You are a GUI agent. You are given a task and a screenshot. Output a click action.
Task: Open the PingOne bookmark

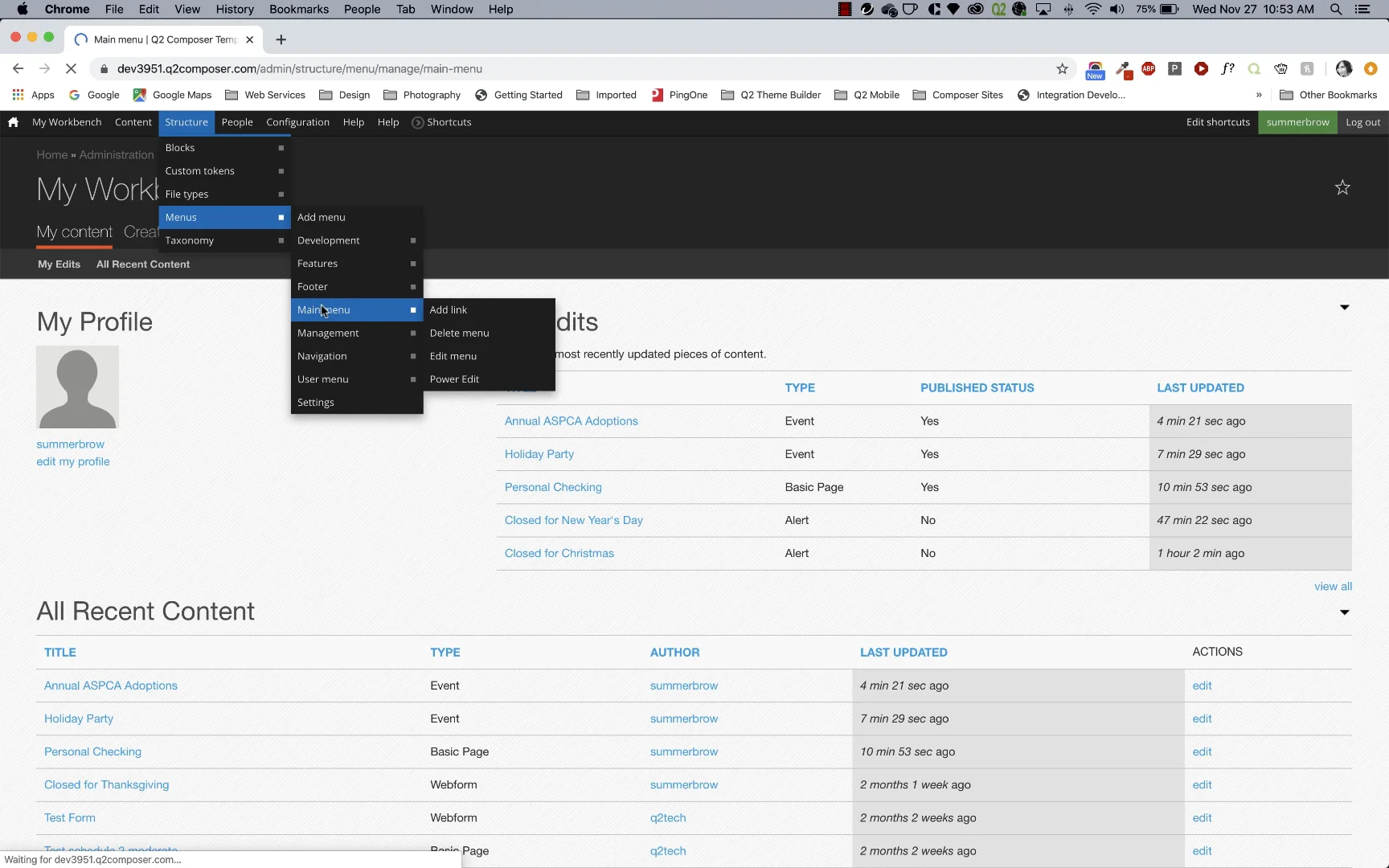(679, 95)
